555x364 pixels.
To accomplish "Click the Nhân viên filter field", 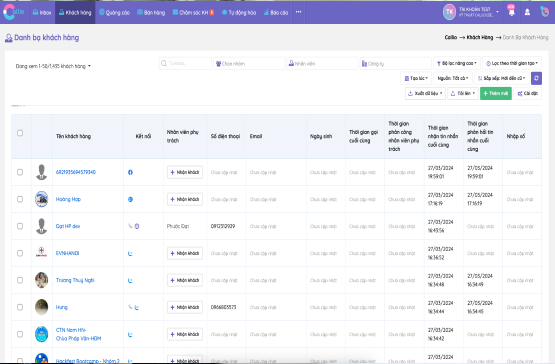I will [x=322, y=63].
